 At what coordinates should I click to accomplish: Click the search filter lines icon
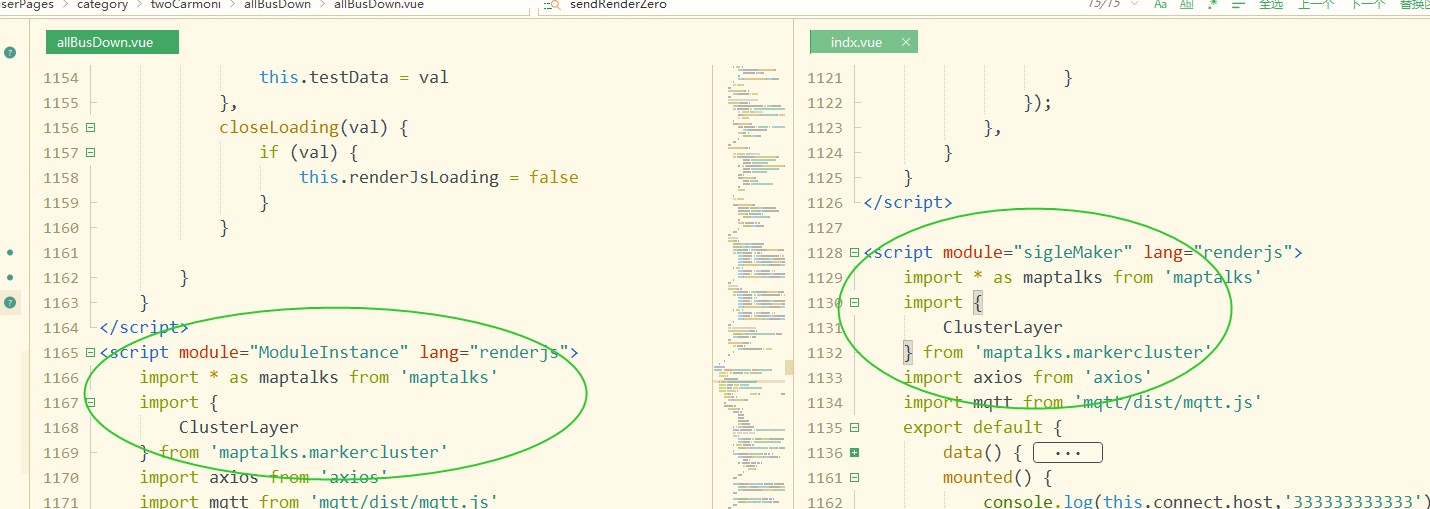pyautogui.click(x=1238, y=4)
